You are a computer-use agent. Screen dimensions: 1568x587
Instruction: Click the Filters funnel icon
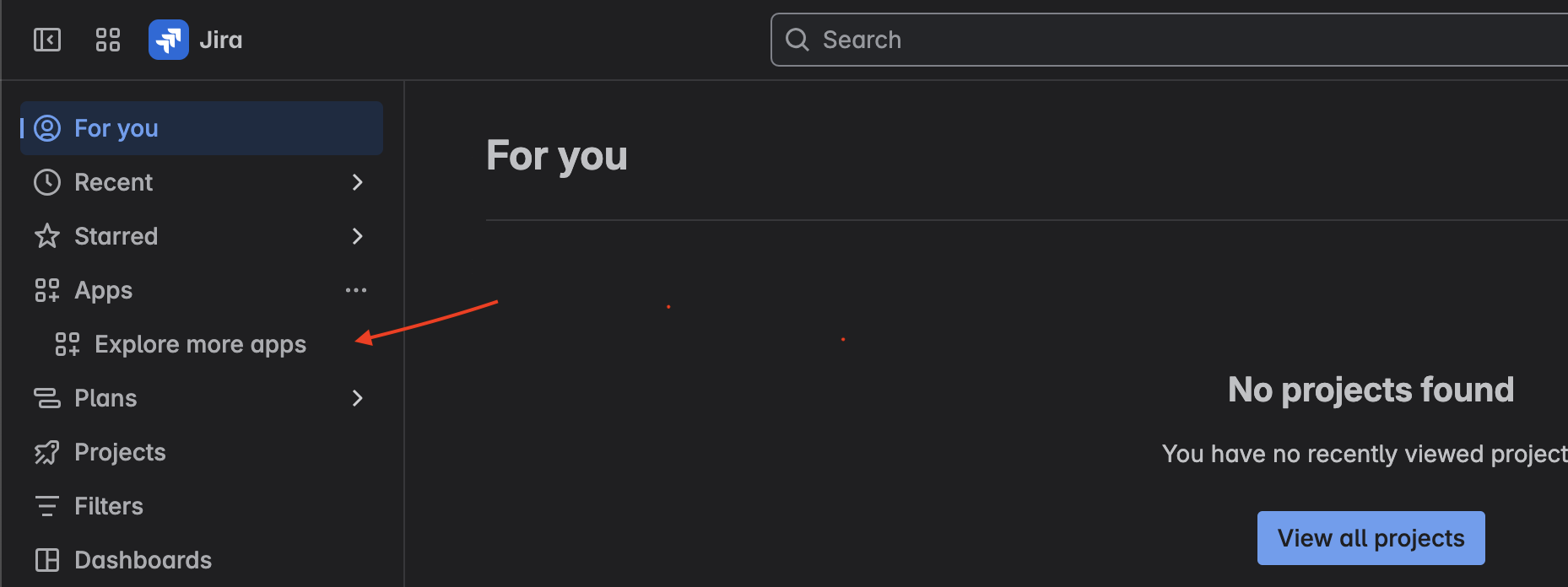[46, 505]
